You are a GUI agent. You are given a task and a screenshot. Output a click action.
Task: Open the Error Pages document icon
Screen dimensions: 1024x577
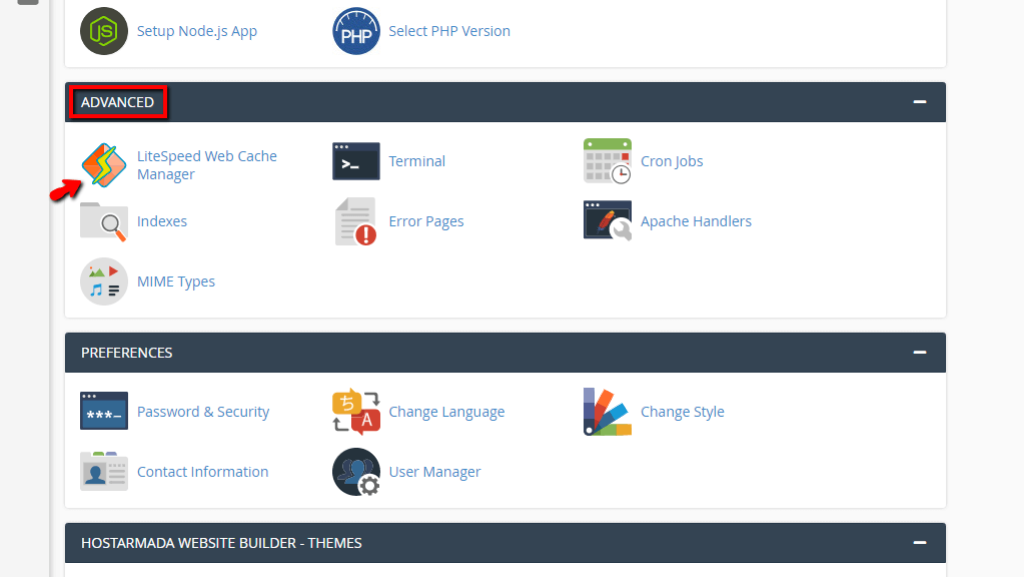tap(356, 222)
